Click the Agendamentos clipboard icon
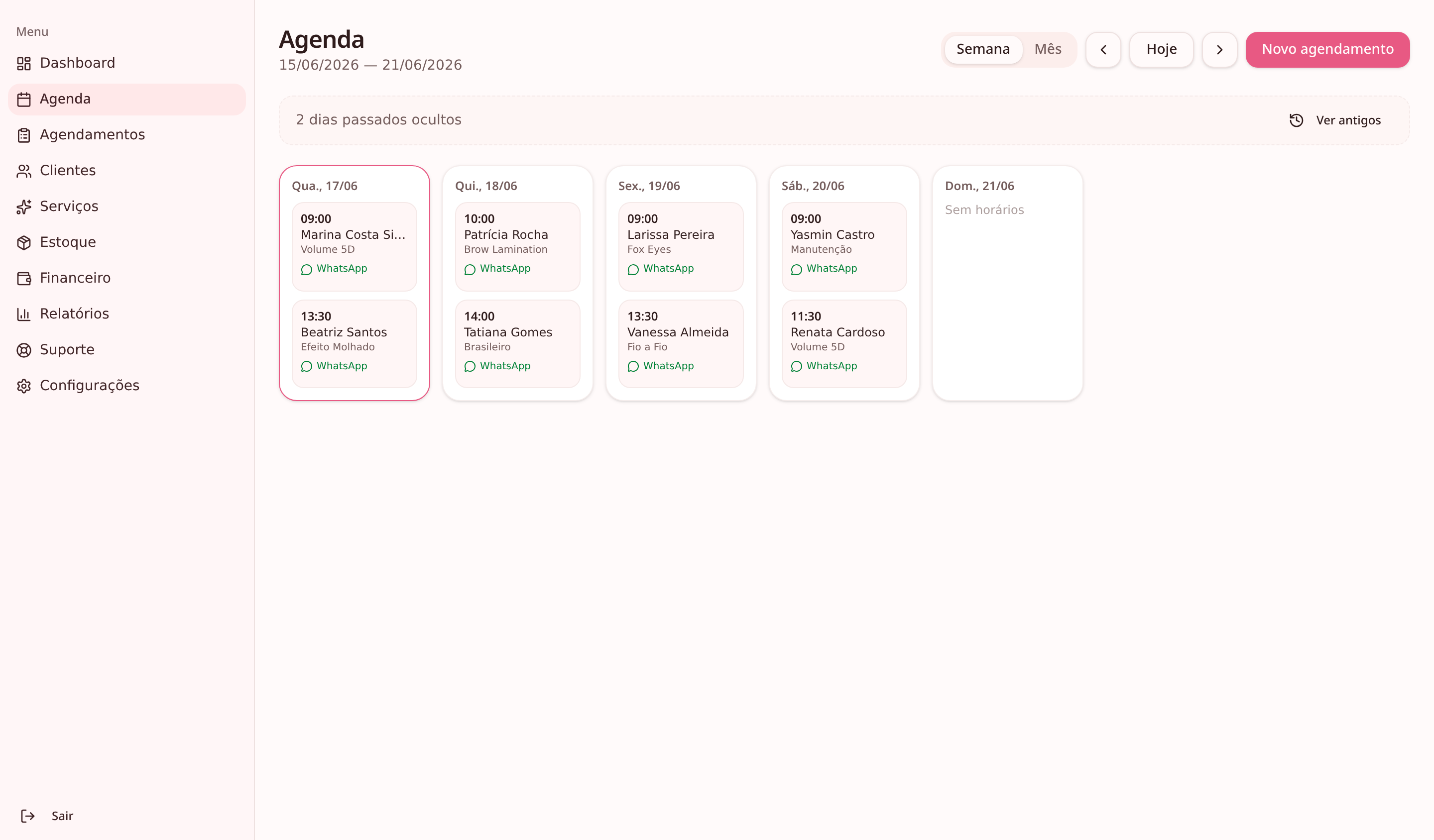The height and width of the screenshot is (840, 1434). (x=24, y=135)
